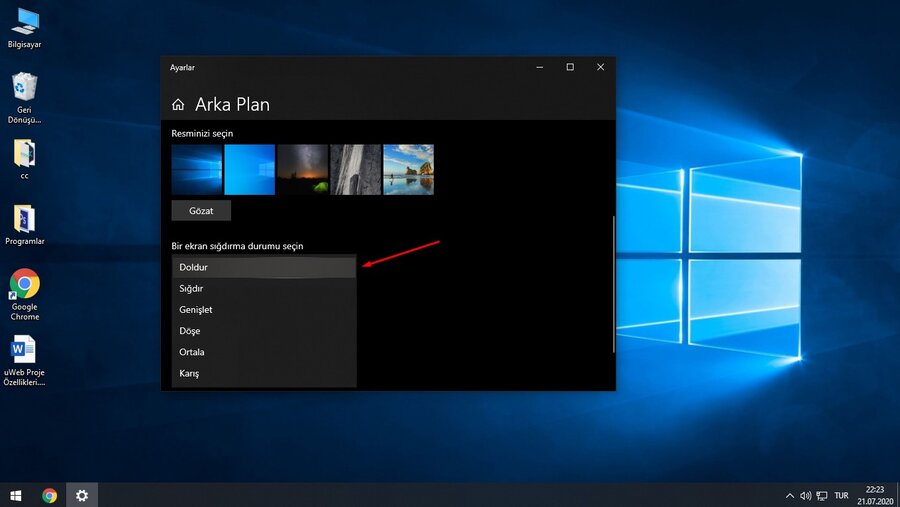Viewport: 900px width, 507px height.
Task: Select the dark Windows logo wallpaper thumbnail
Action: [196, 169]
